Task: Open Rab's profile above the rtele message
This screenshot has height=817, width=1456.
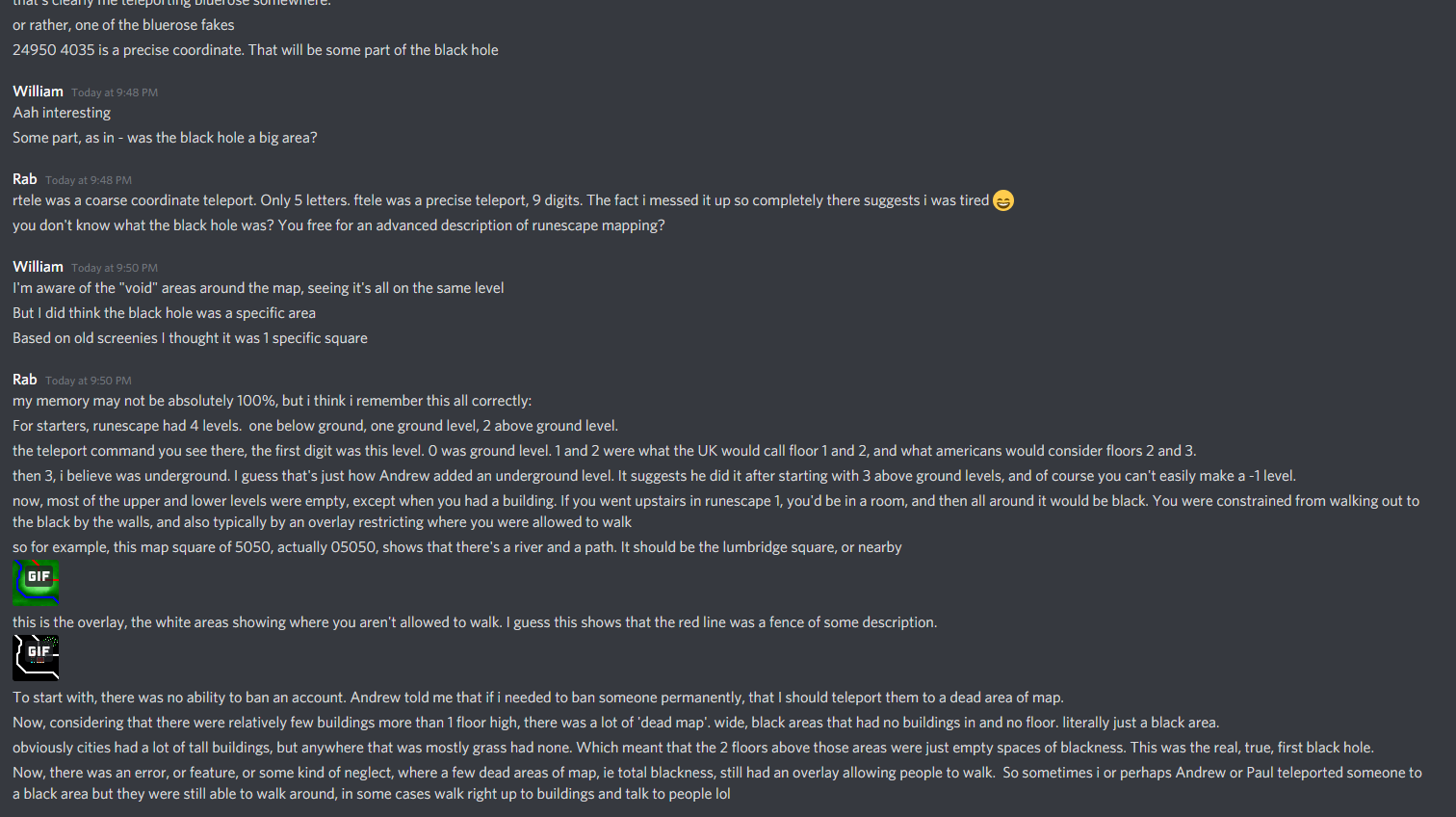Action: click(x=25, y=179)
